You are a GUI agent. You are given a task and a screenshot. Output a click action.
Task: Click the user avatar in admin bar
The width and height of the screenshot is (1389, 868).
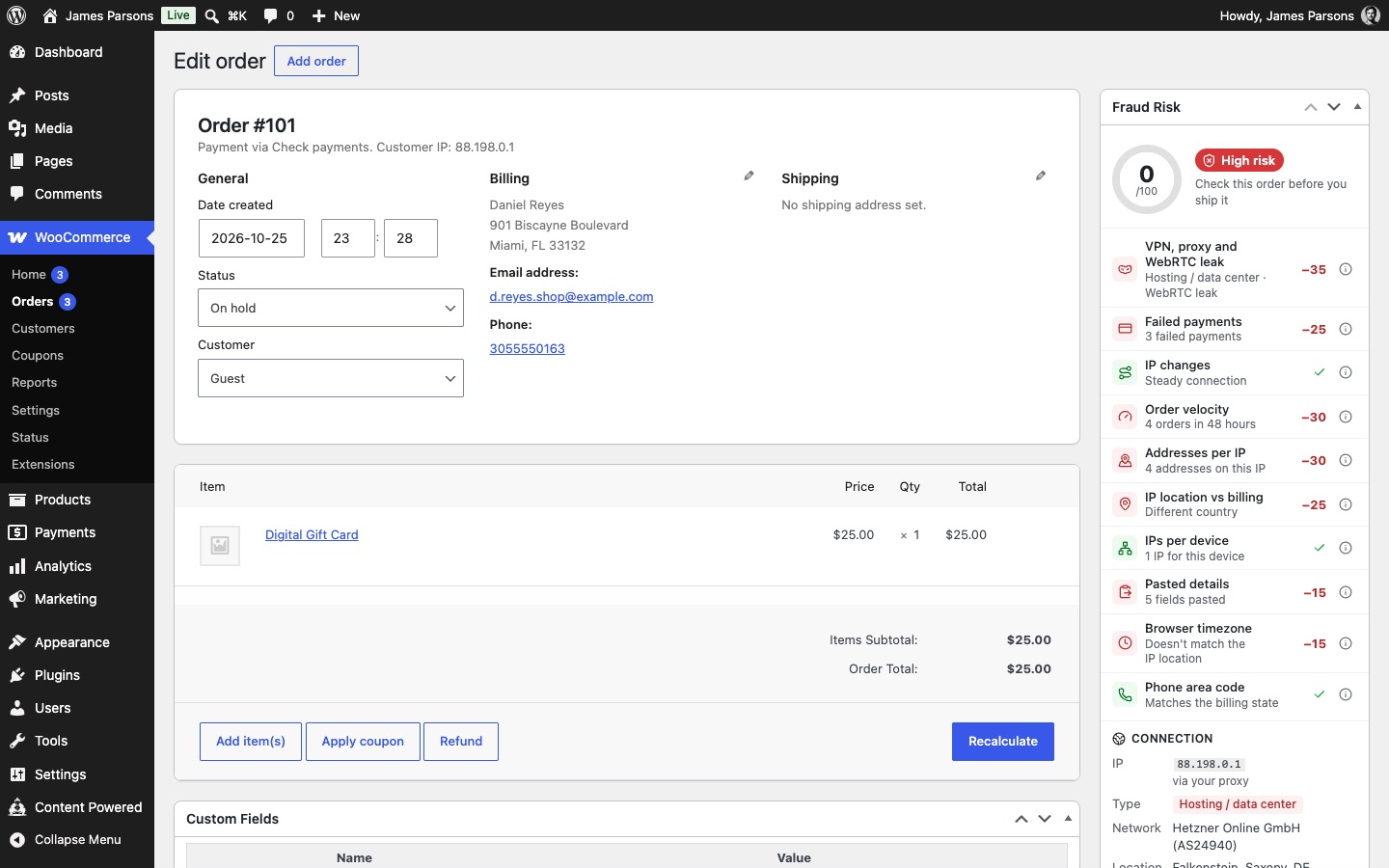pyautogui.click(x=1371, y=15)
